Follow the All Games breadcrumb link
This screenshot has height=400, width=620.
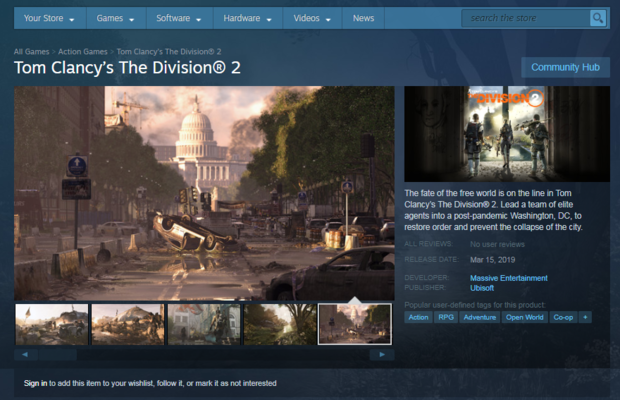32,52
